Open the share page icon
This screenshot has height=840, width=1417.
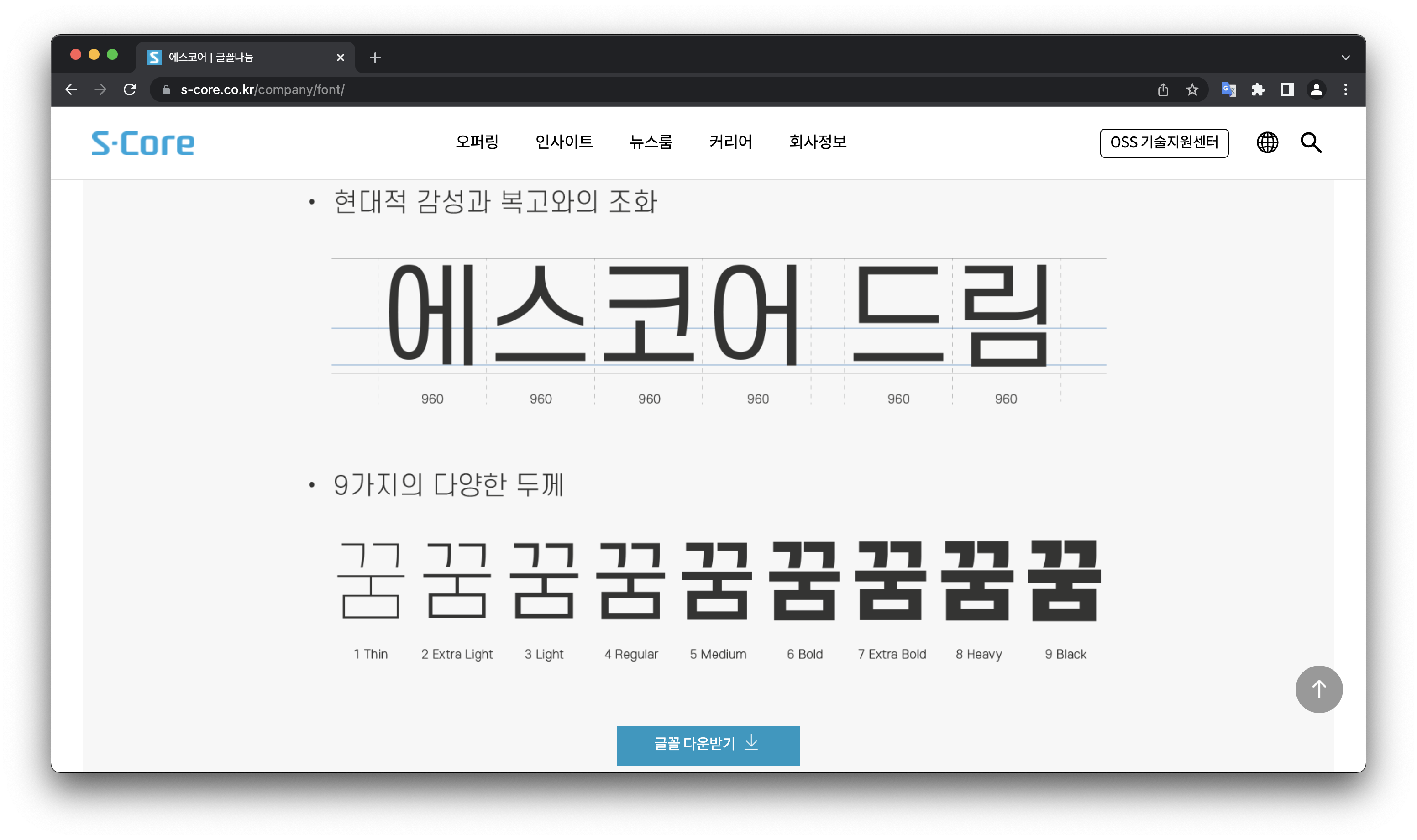pos(1163,89)
